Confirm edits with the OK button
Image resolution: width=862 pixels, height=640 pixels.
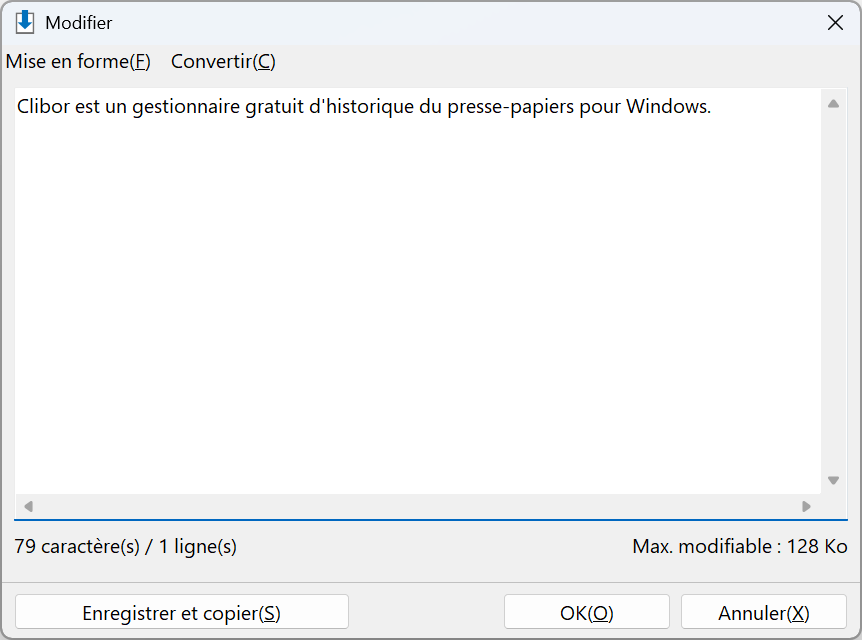[x=587, y=611]
